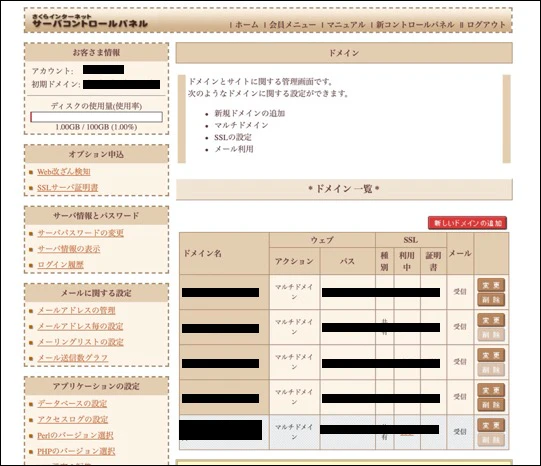Open メーリングリストの設定
541x466 pixels.
click(x=80, y=342)
